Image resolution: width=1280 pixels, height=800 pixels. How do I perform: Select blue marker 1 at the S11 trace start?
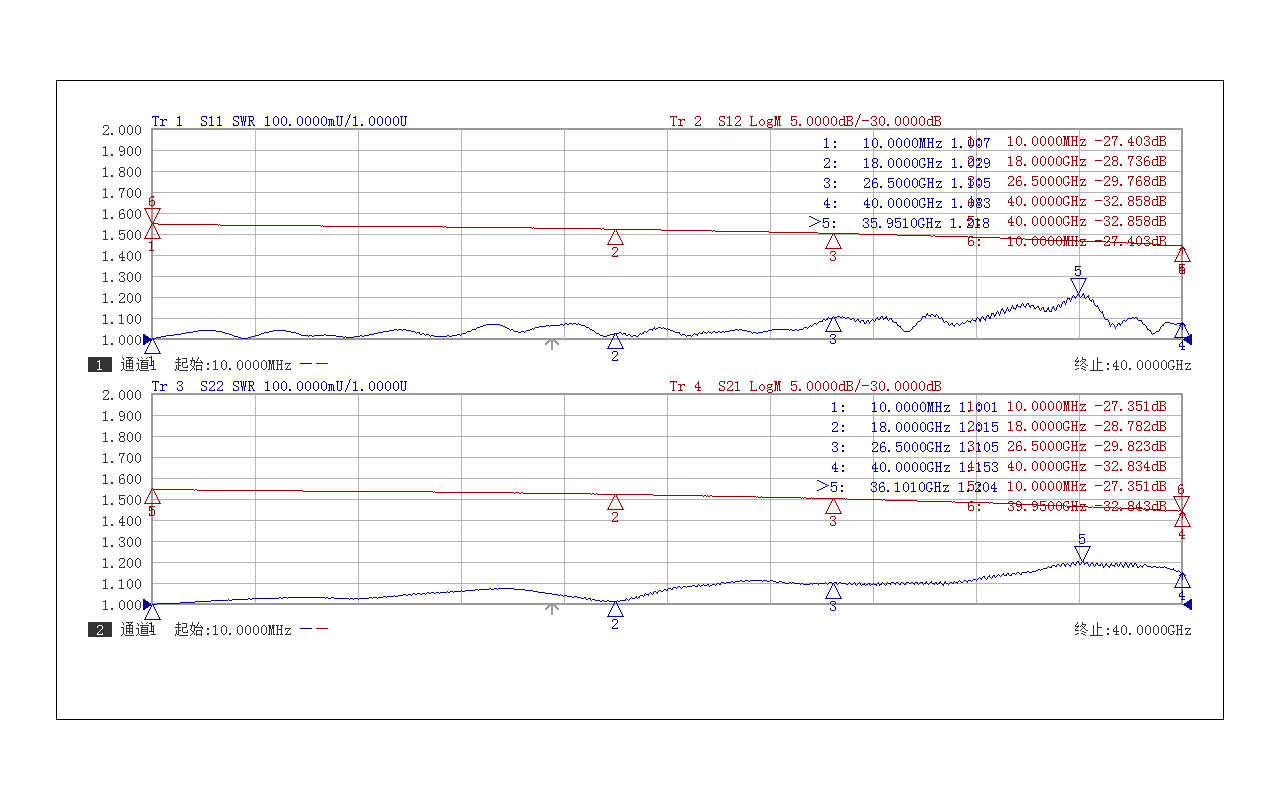[152, 346]
